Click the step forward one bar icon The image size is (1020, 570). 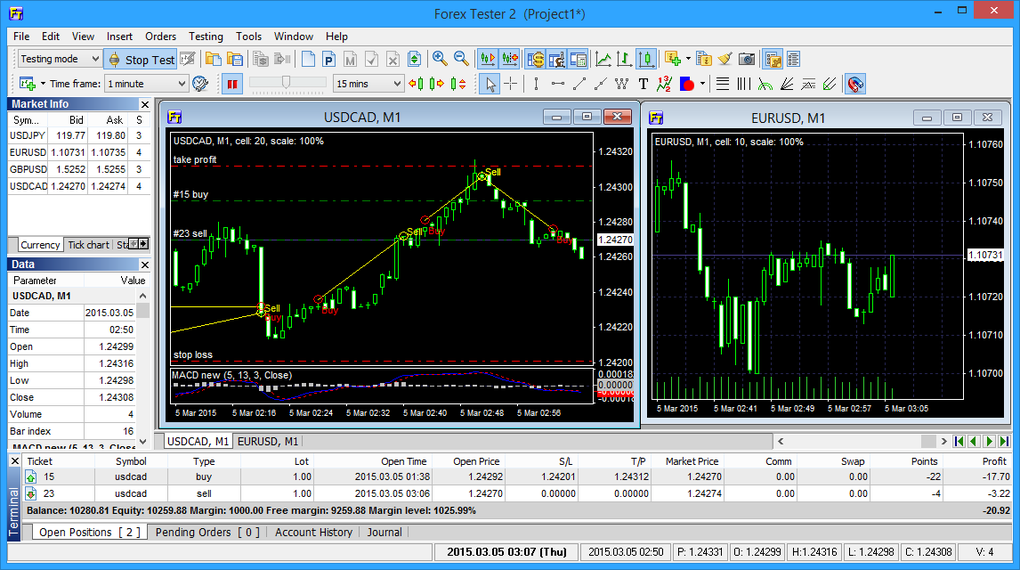point(437,84)
